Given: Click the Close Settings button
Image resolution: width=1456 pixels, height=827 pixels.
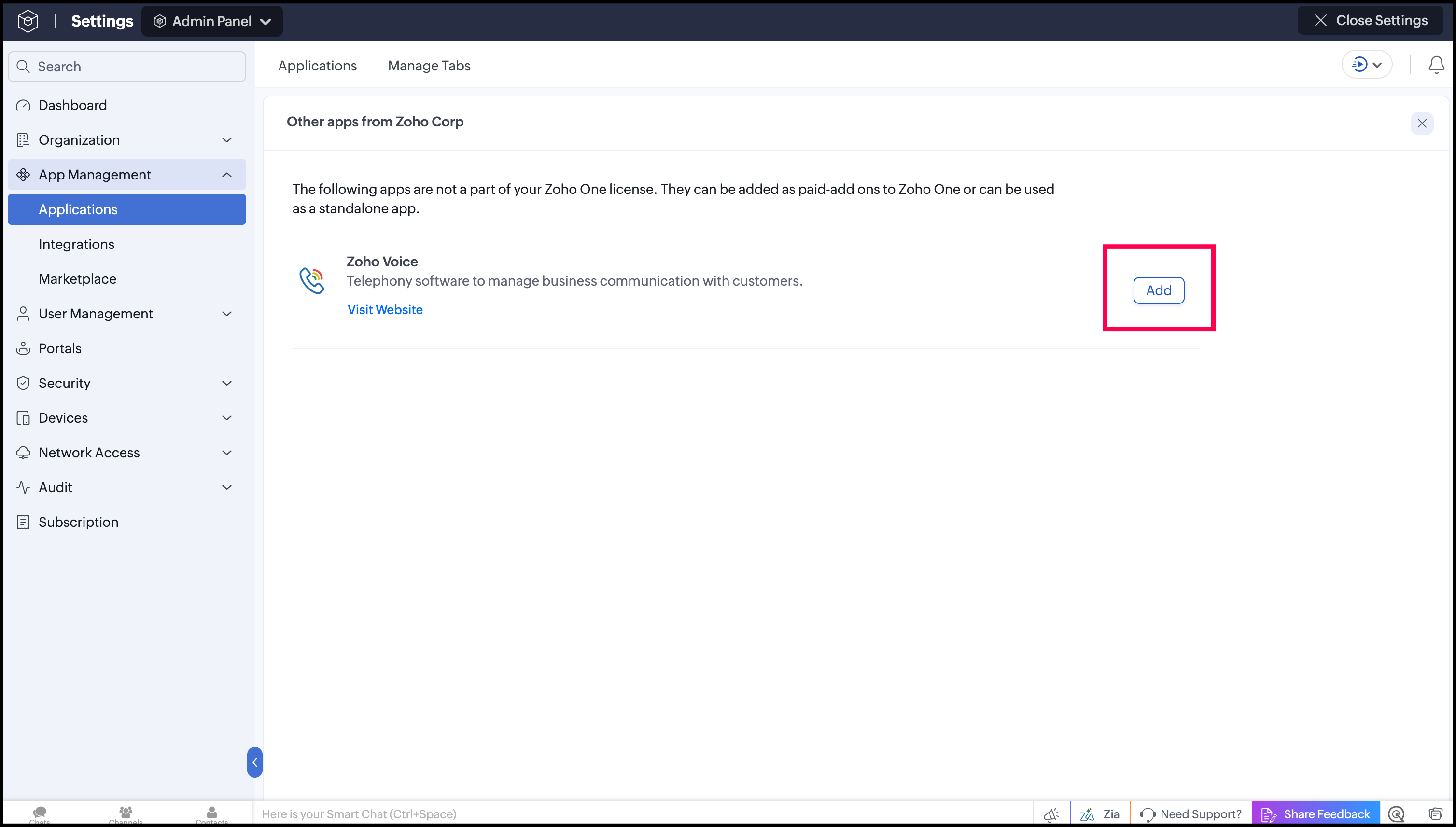Looking at the screenshot, I should coord(1370,20).
